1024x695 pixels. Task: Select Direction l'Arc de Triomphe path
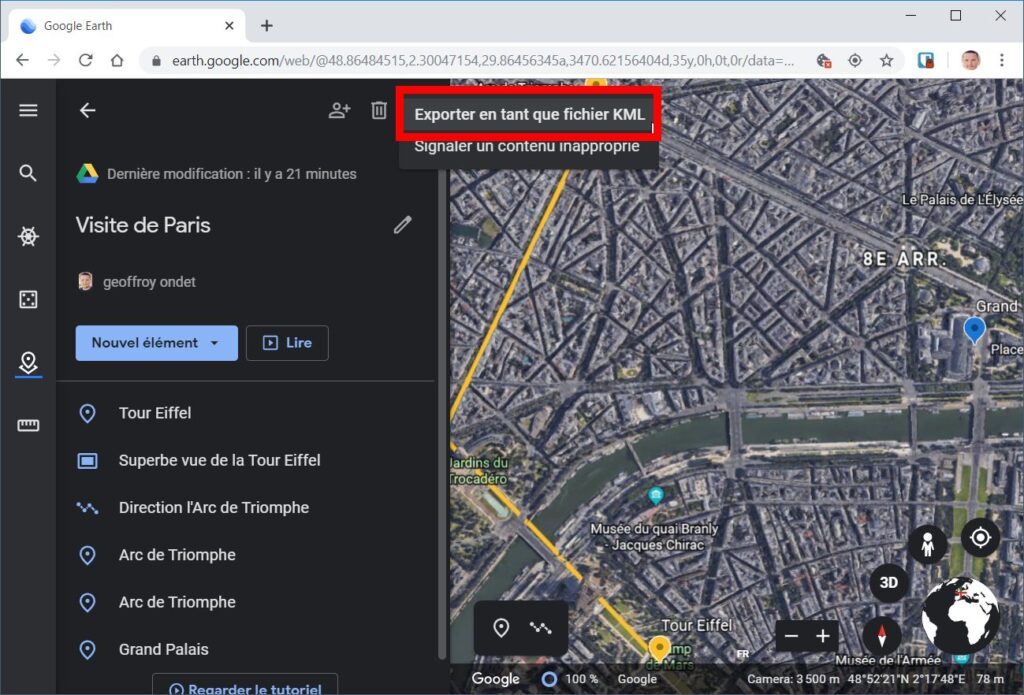[x=246, y=508]
